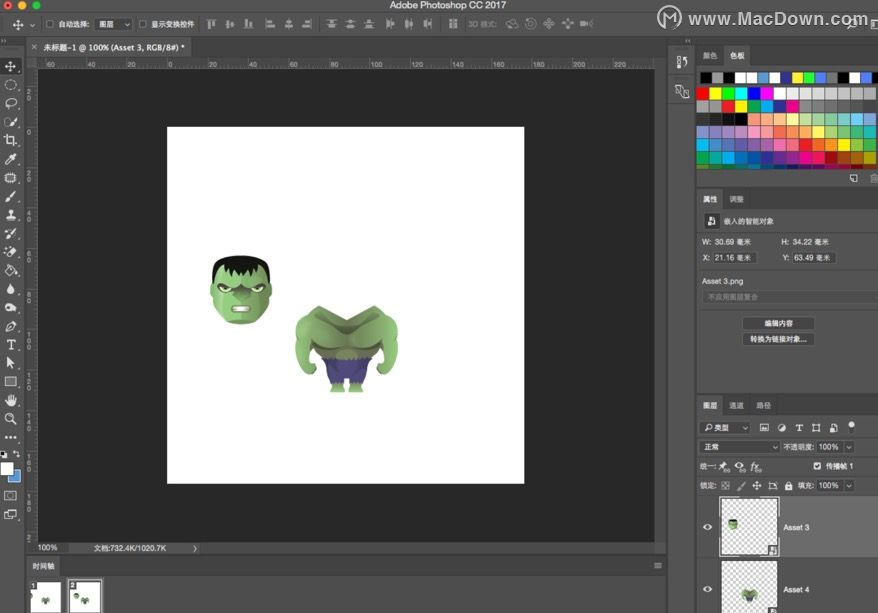Screen dimensions: 878x613
Task: Switch to the 颜色 tab
Action: [x=710, y=56]
